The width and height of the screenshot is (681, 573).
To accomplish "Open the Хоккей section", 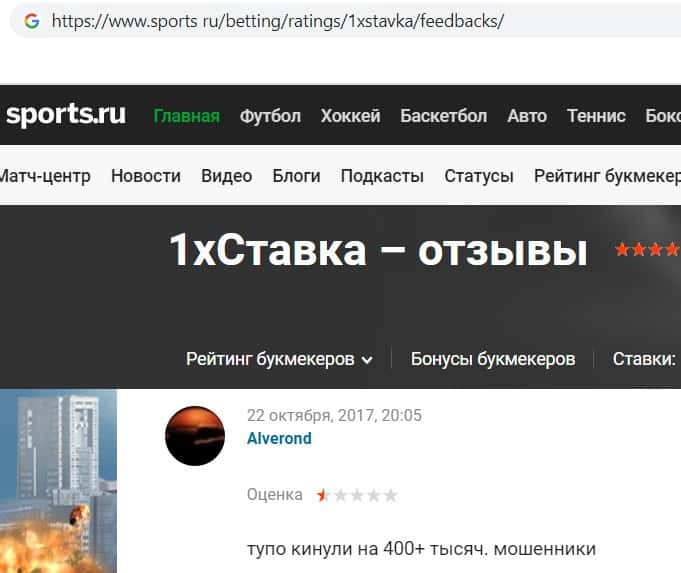I will 350,116.
